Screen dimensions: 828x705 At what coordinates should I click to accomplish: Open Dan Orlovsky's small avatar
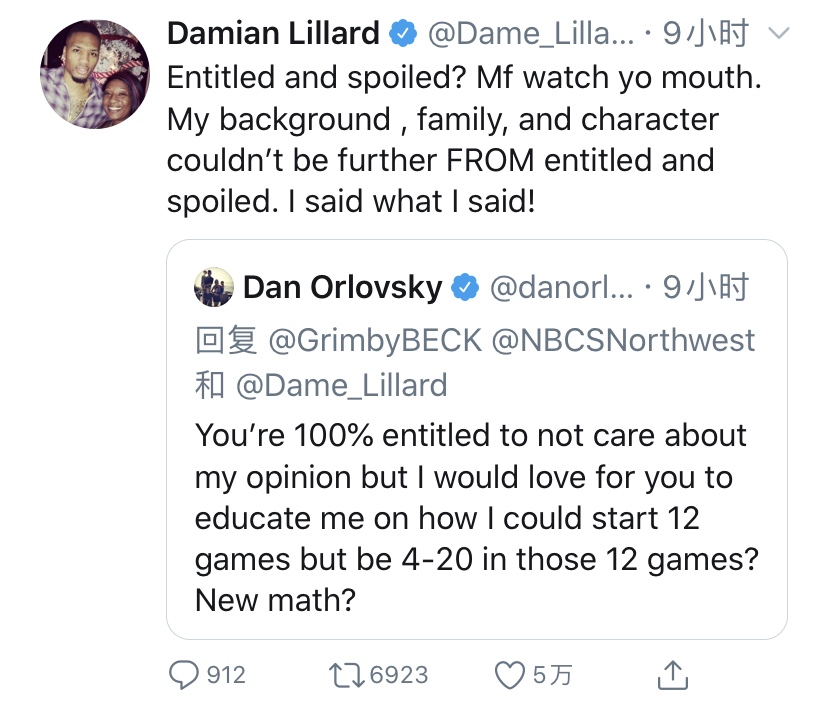214,287
